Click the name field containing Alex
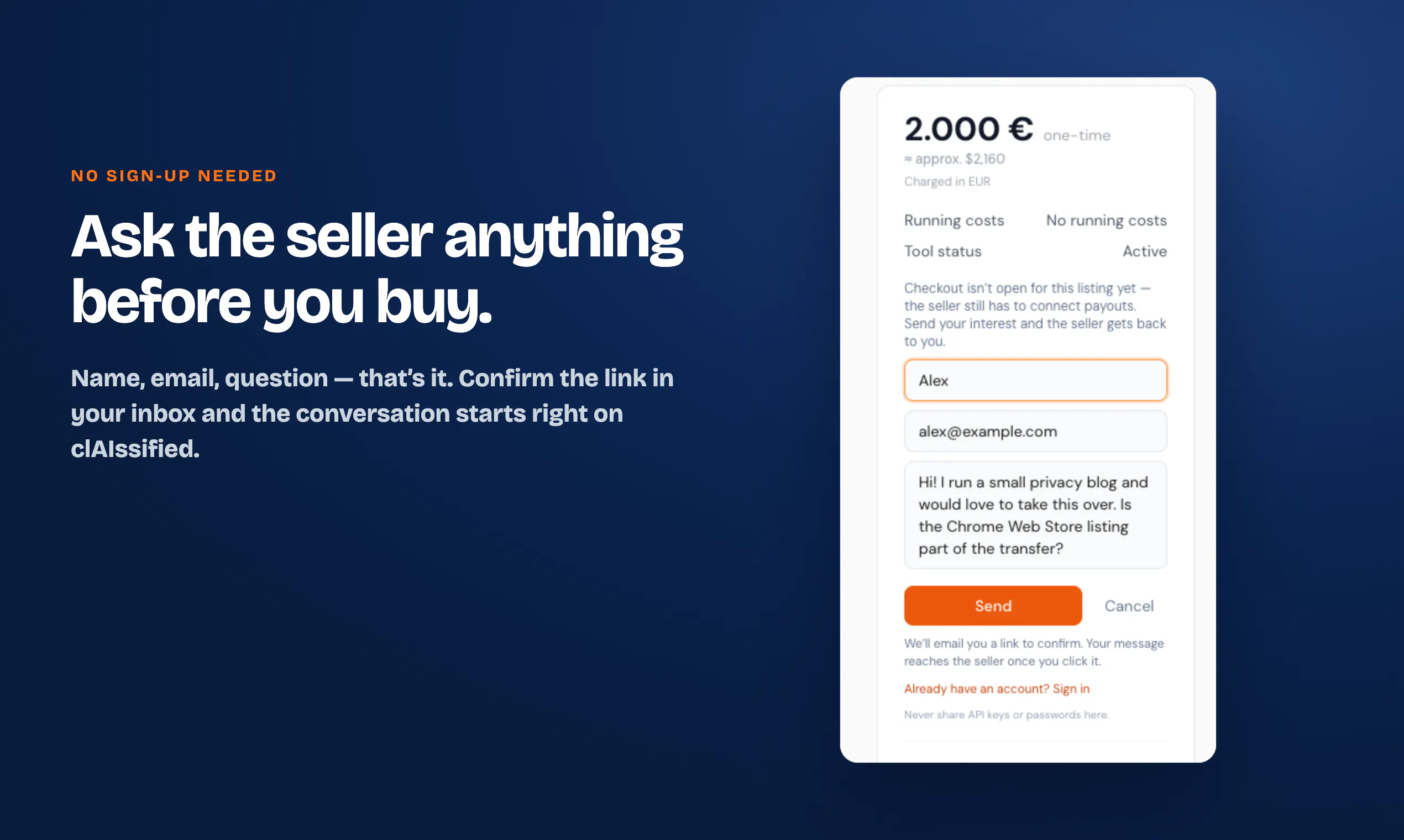This screenshot has height=840, width=1404. (x=1035, y=380)
